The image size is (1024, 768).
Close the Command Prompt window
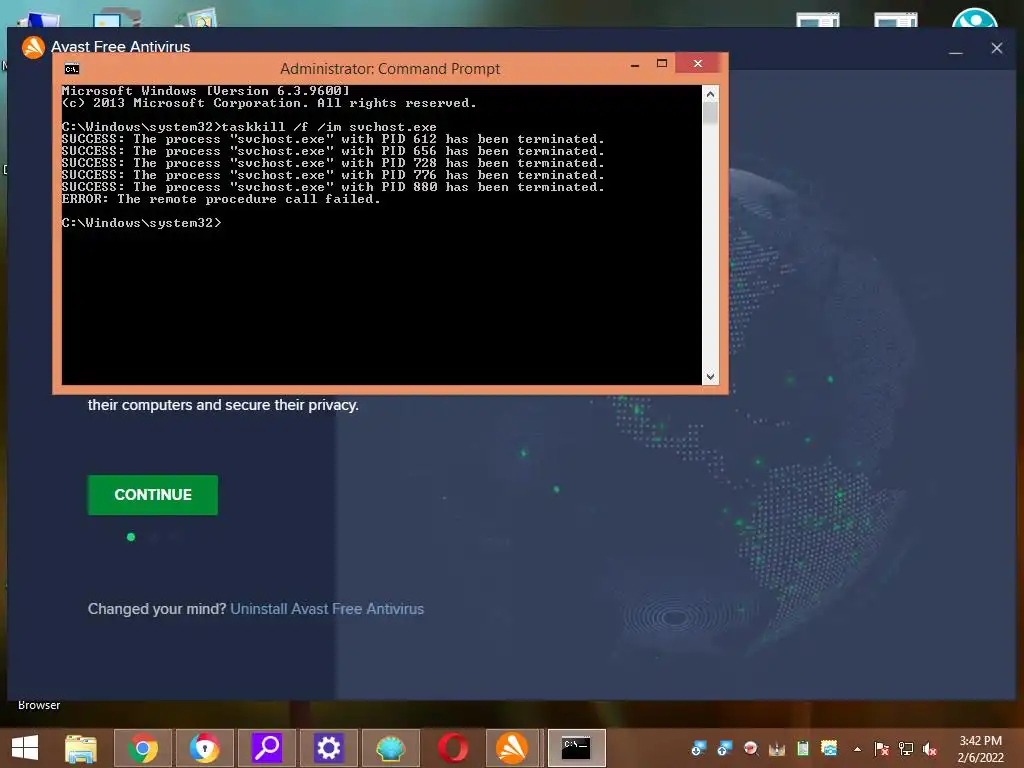697,63
